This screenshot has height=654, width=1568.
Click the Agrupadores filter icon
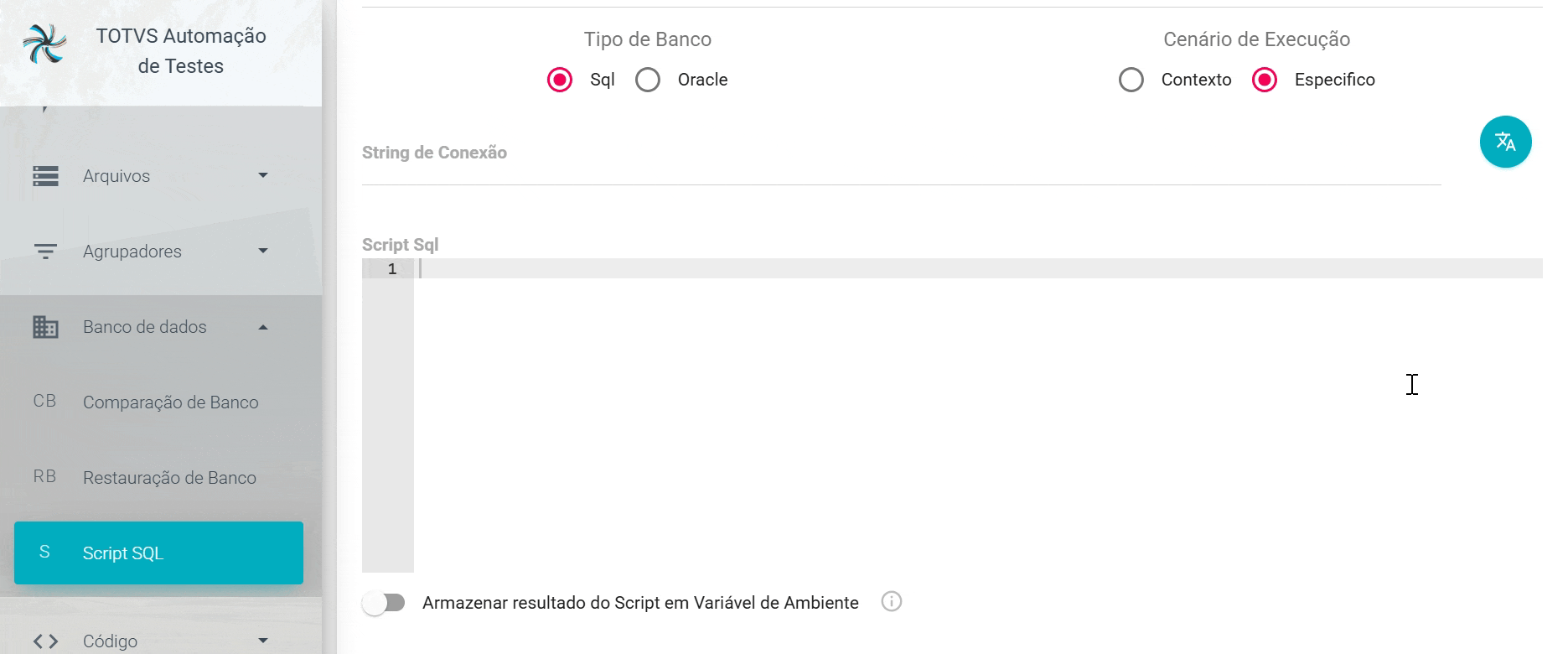[45, 252]
